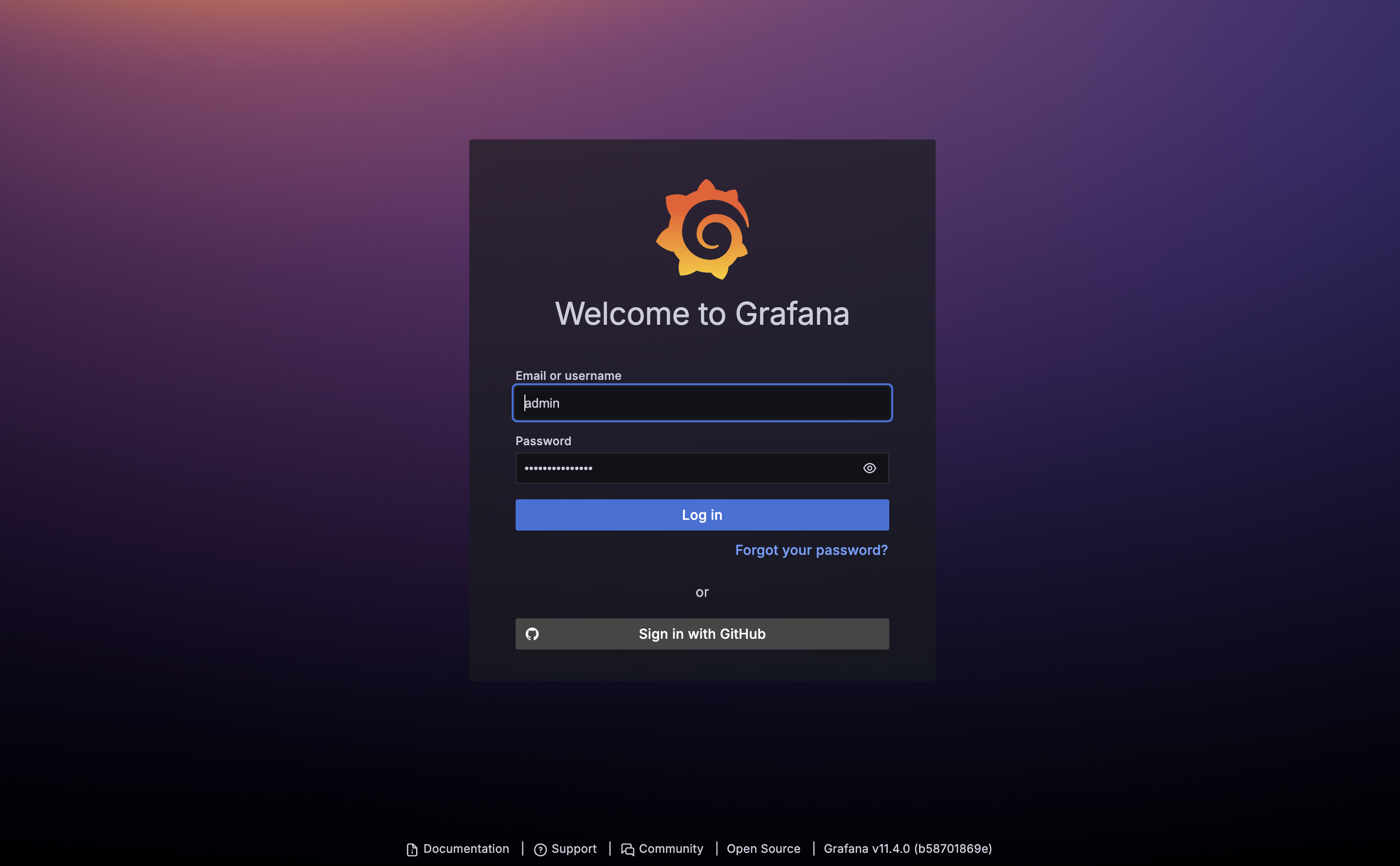Click the Log in button
This screenshot has width=1400, height=866.
(x=701, y=514)
